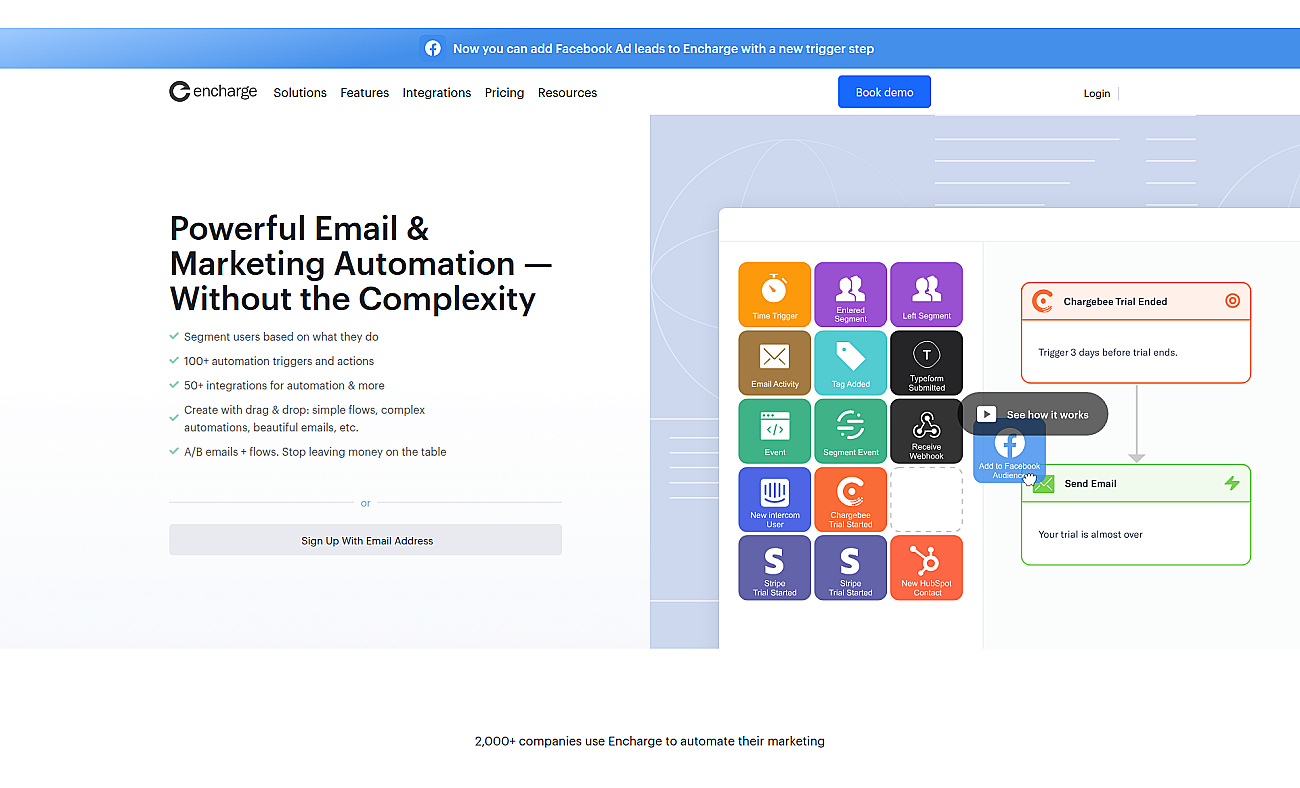Screen dimensions: 1300x788
Task: Click '100+ automation triggers and actions' text
Action: pos(279,361)
